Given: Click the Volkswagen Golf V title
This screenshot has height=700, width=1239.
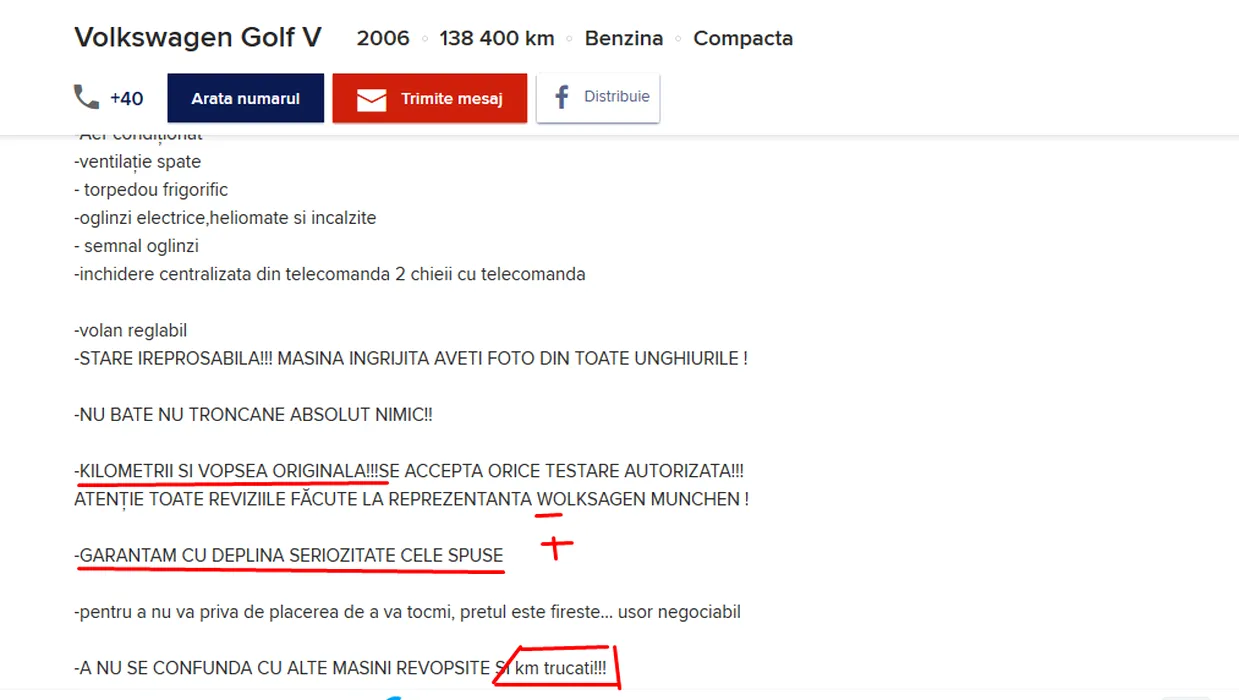Looking at the screenshot, I should 198,38.
